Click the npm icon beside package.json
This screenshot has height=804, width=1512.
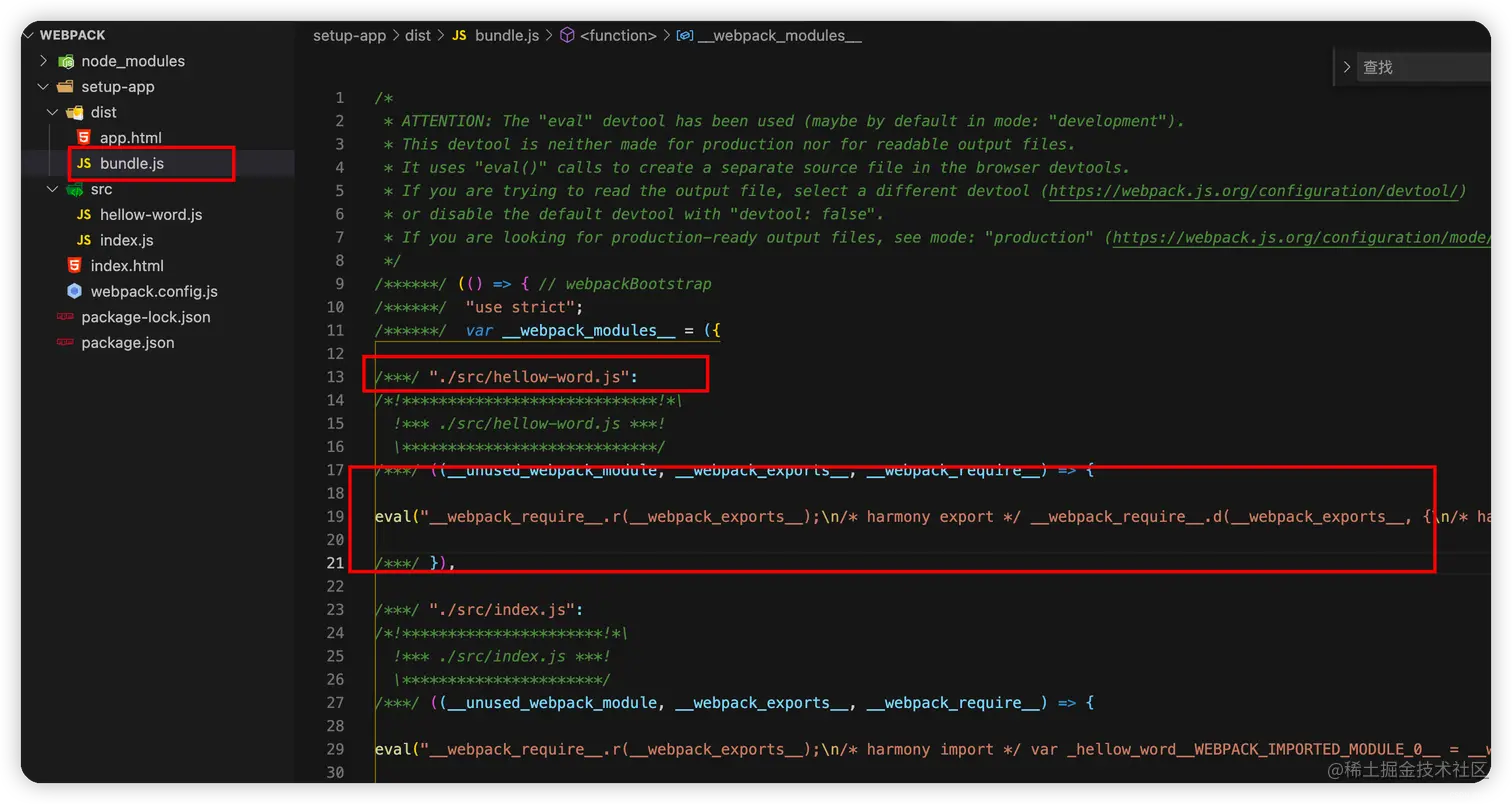[65, 342]
